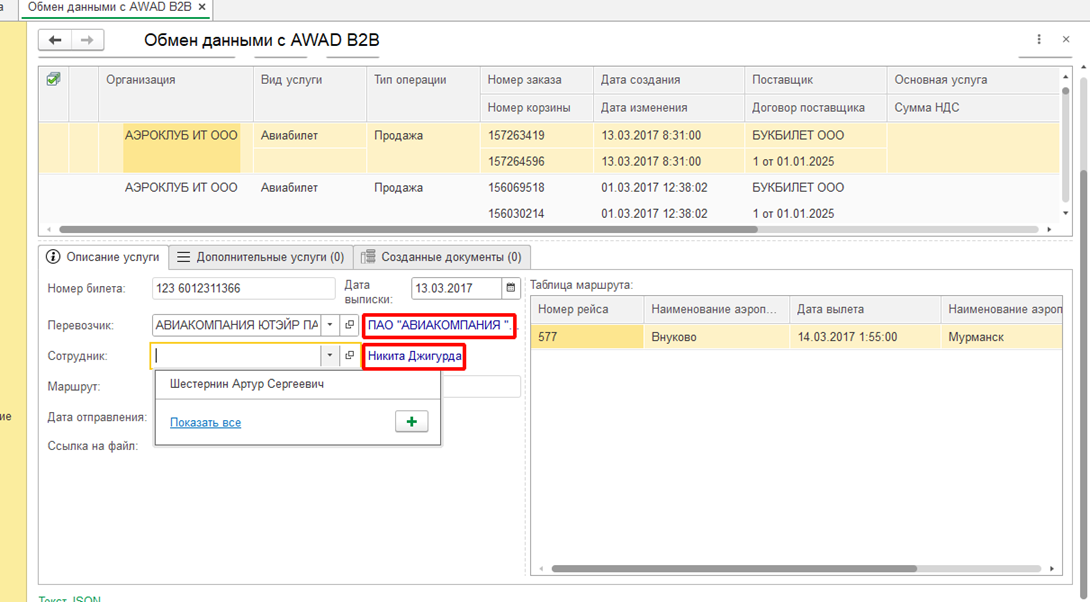
Task: Click the Показать все link
Action: click(x=205, y=422)
